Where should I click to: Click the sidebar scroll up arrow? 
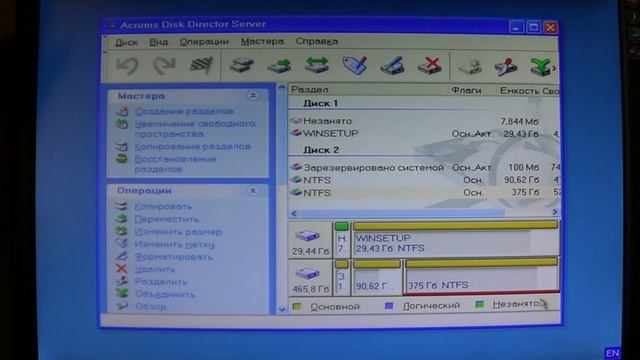(x=281, y=88)
